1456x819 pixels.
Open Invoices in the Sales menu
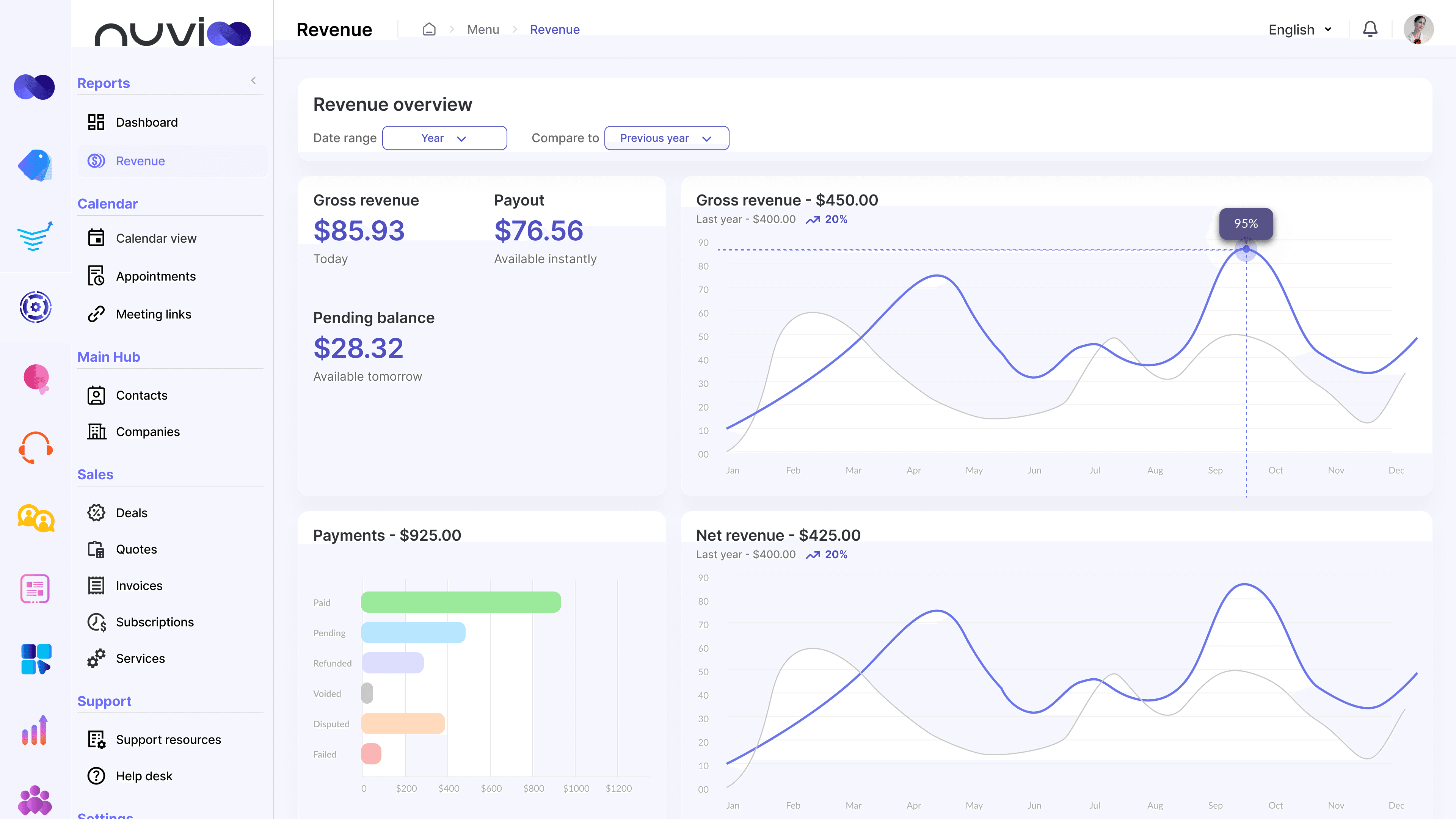point(139,585)
